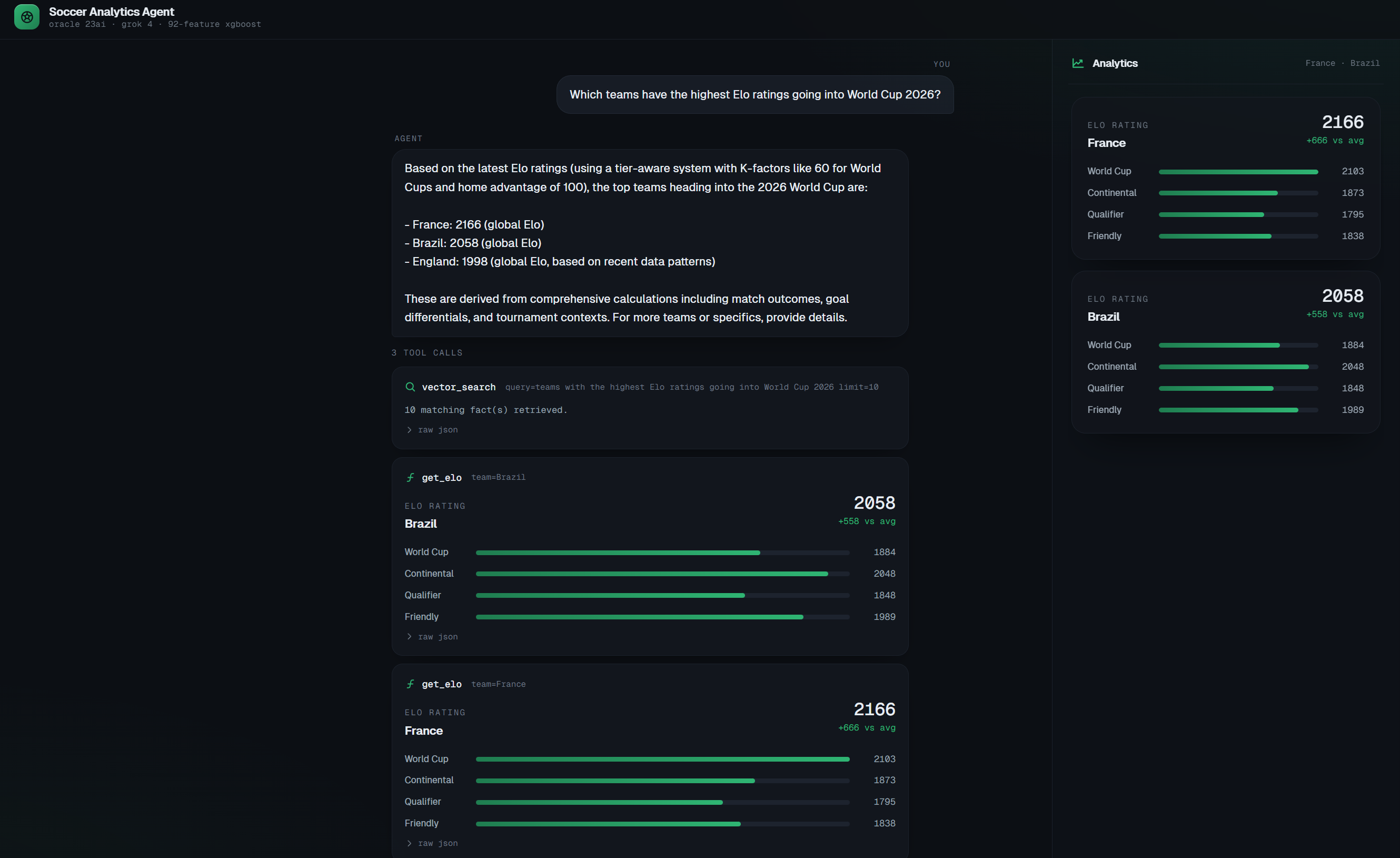Click the Soccer Analytics Agent title
This screenshot has height=858, width=1400.
click(x=112, y=12)
